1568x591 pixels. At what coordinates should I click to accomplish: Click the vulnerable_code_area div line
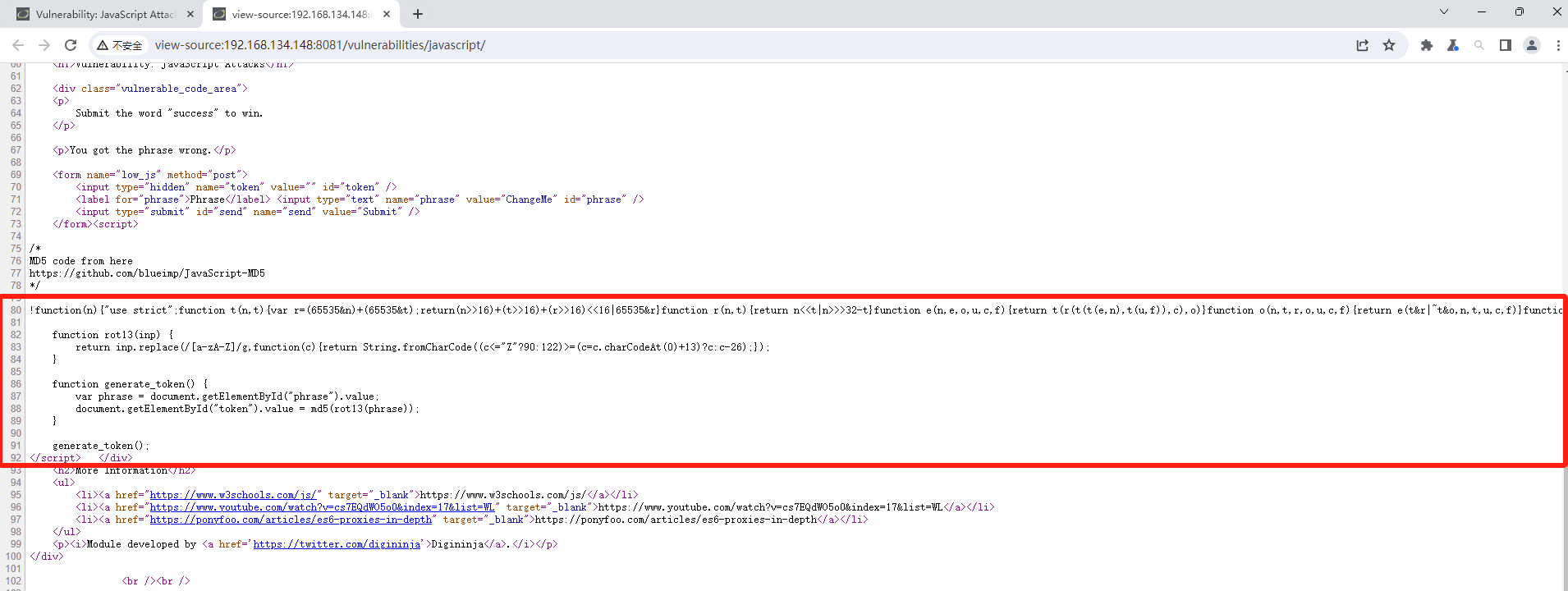click(x=150, y=89)
